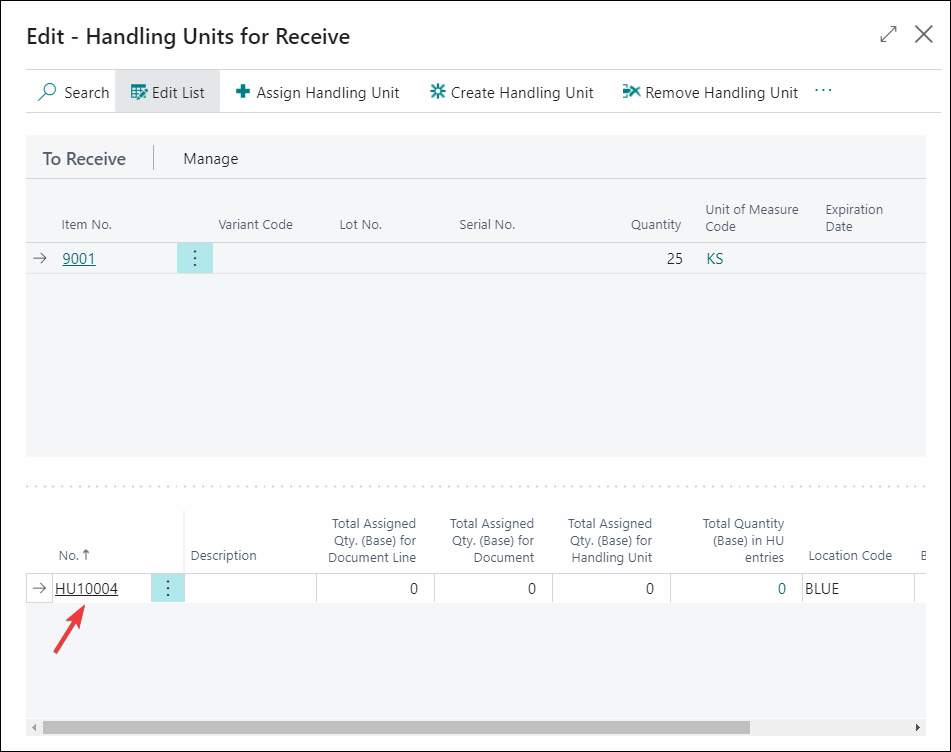Click the Lot No. column header
This screenshot has width=951, height=752.
pyautogui.click(x=360, y=224)
